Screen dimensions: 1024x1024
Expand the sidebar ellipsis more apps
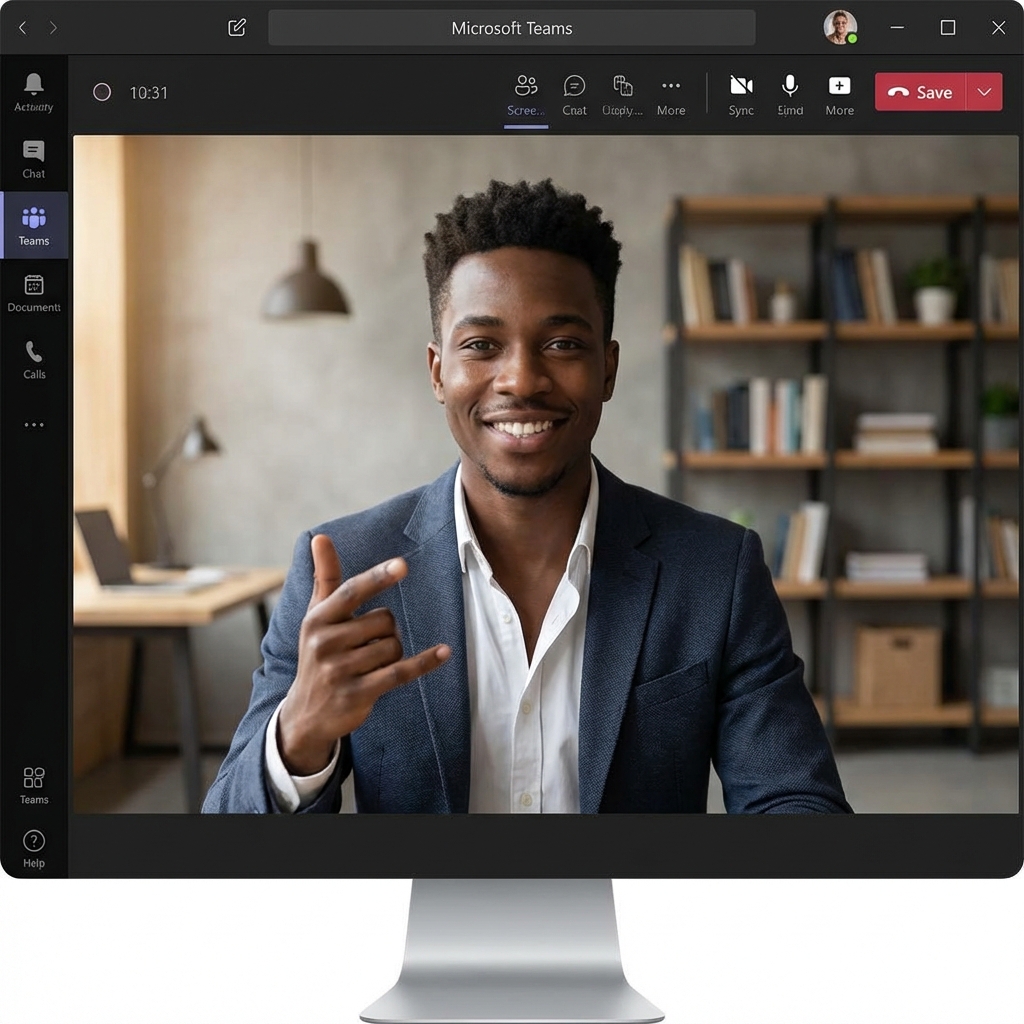(34, 425)
